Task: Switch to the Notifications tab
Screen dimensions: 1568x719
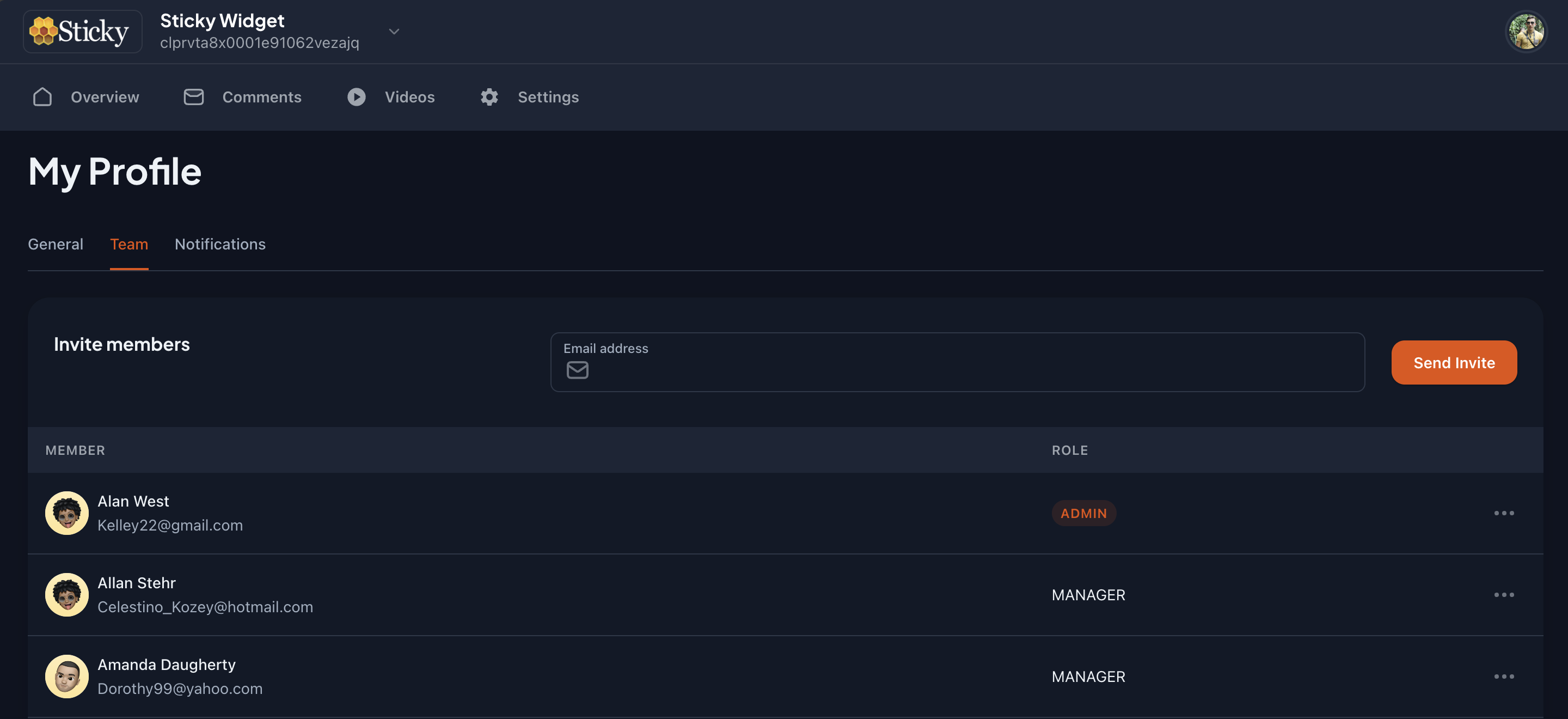Action: coord(220,244)
